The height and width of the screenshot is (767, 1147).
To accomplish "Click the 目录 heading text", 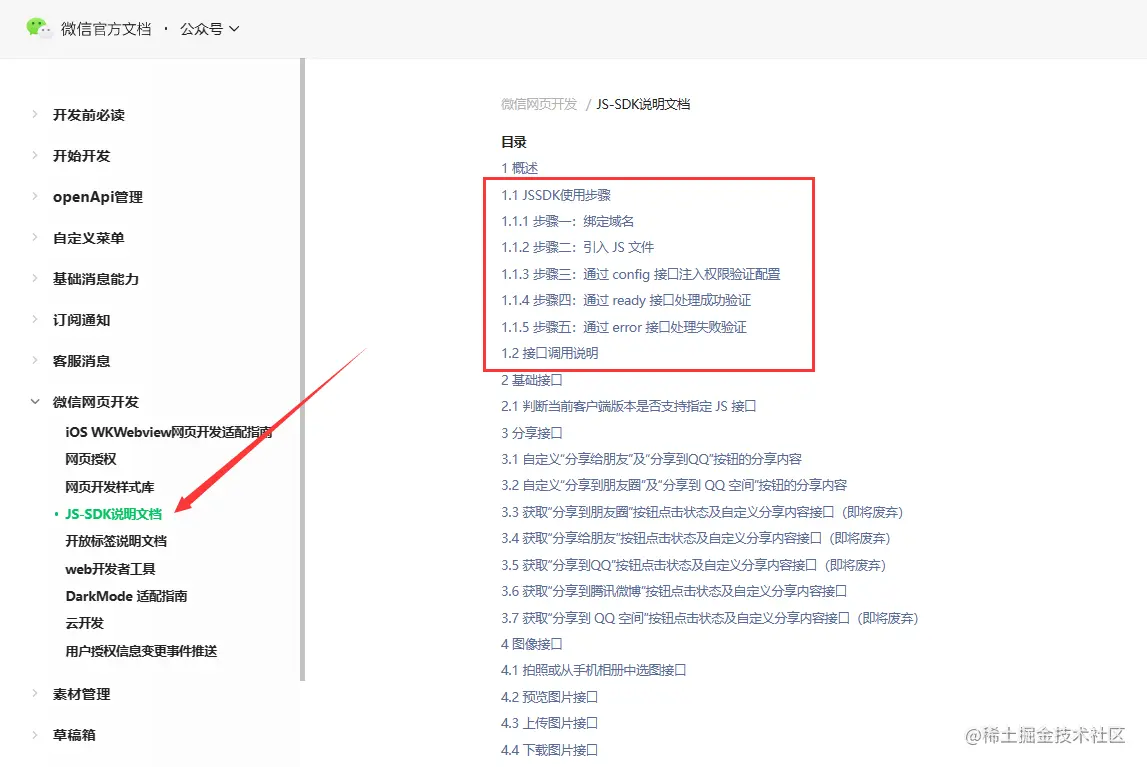I will tap(514, 143).
